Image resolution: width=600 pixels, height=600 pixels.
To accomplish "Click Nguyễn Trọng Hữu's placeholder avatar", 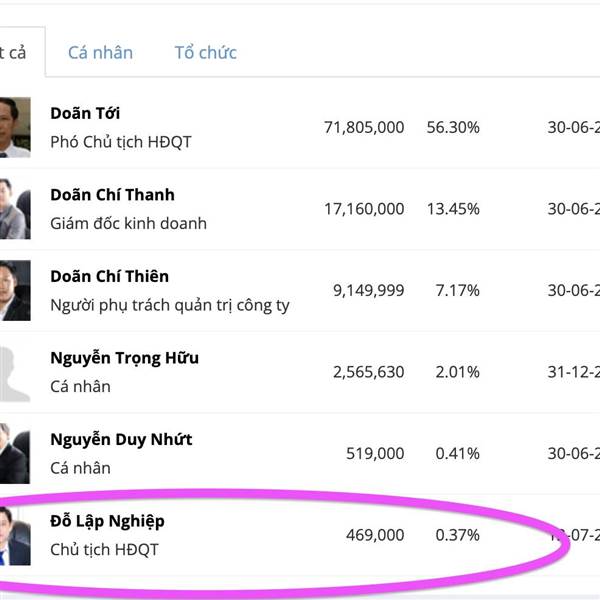I will click(13, 371).
